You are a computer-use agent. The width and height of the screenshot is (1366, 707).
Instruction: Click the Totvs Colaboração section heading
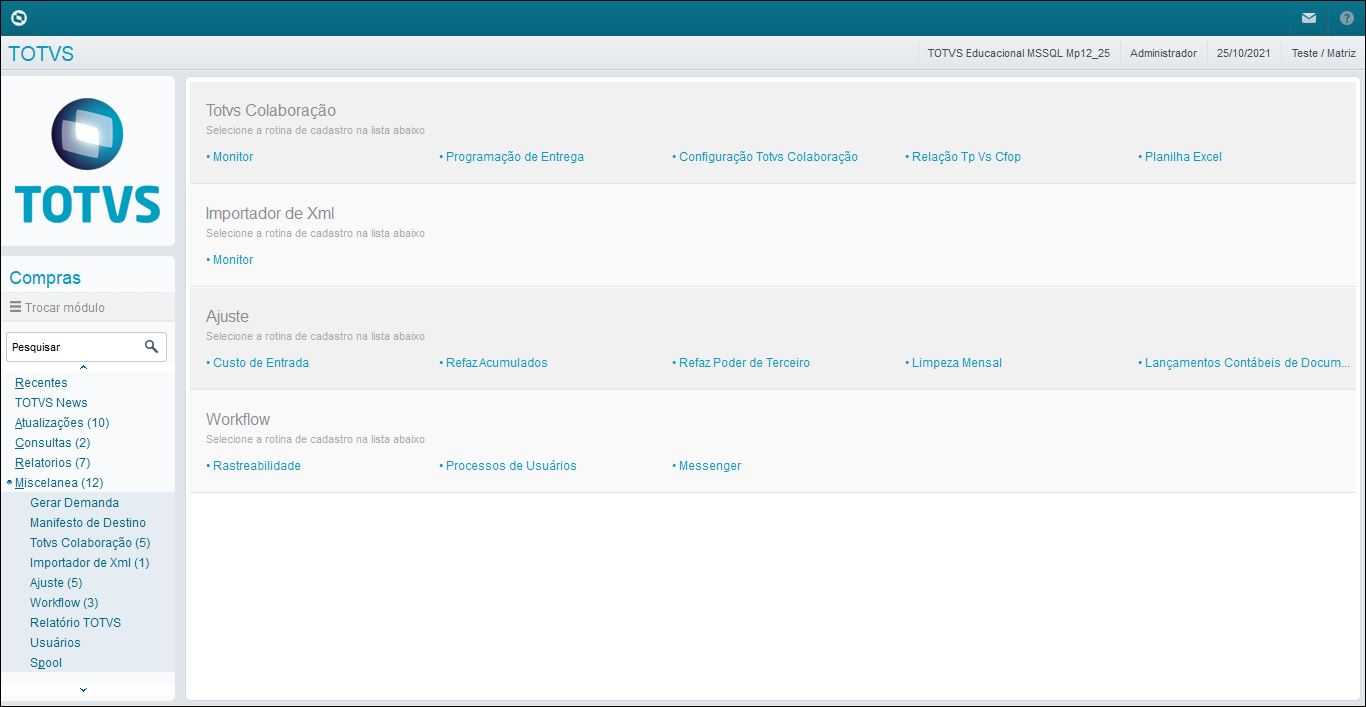click(271, 111)
